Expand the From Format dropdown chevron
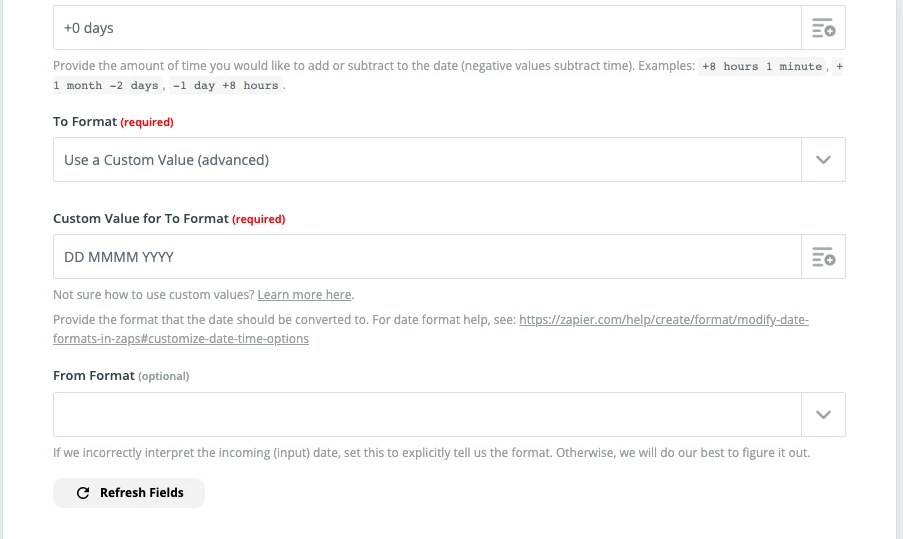Screen dimensions: 903x539 pos(824,415)
